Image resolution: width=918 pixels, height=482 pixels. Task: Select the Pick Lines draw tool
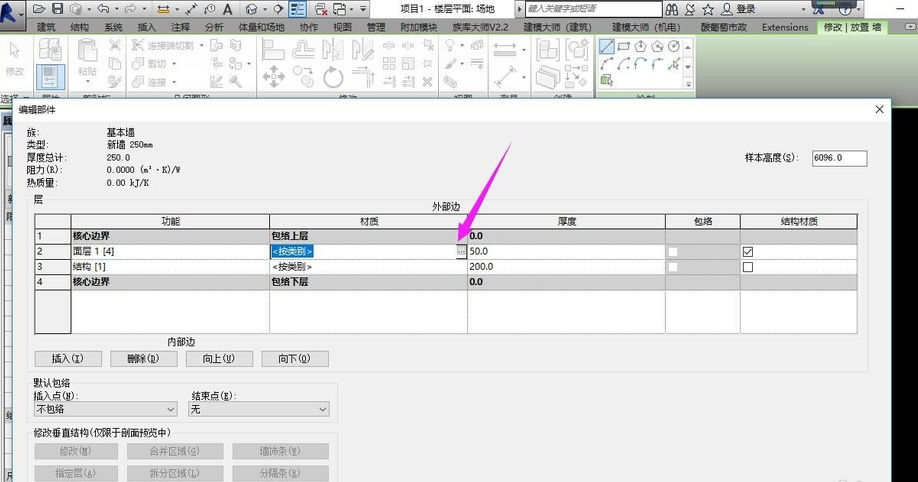coord(674,64)
